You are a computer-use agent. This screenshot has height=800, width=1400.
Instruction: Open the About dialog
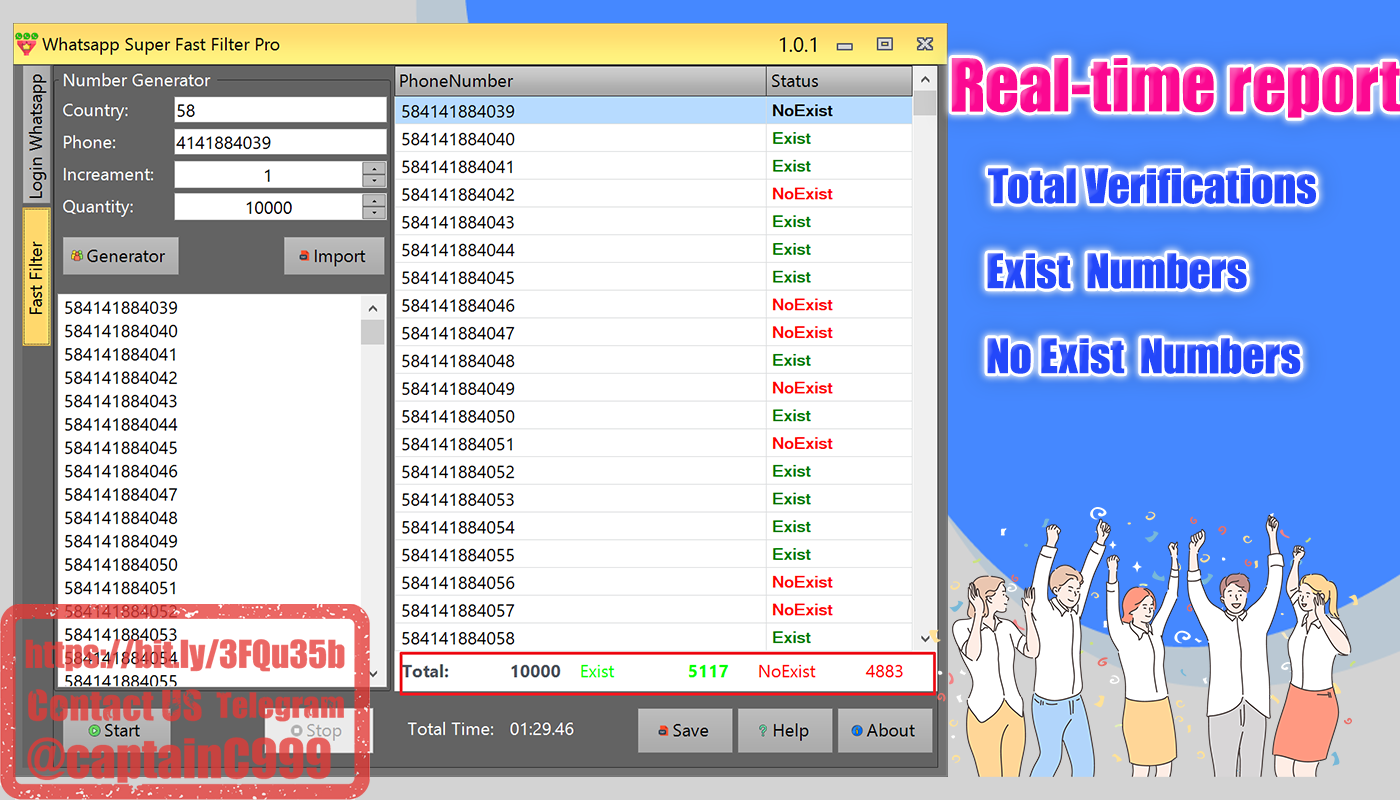pyautogui.click(x=884, y=731)
